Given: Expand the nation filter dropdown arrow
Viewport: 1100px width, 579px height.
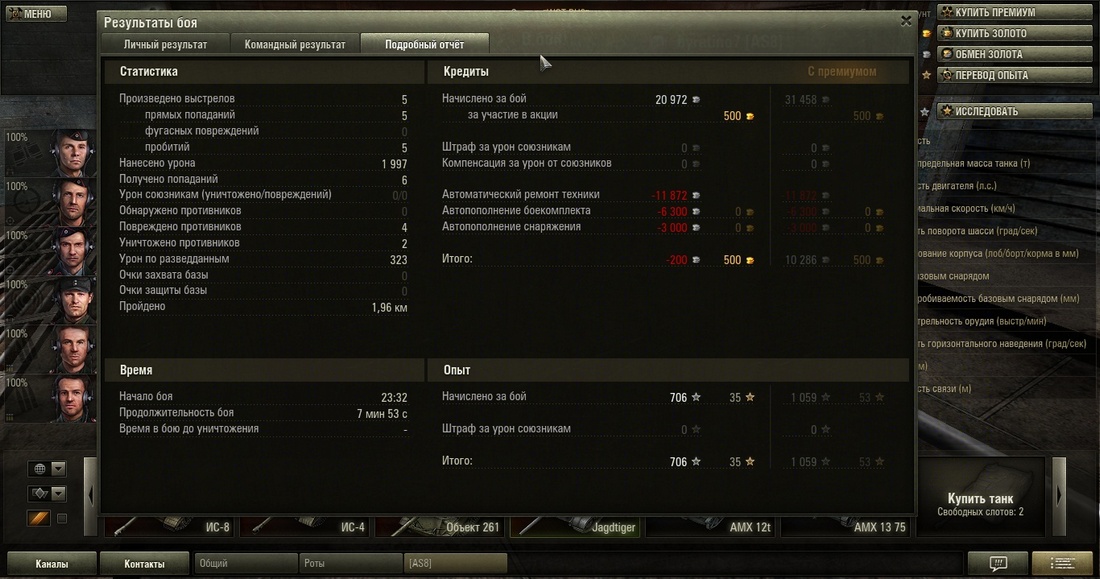Looking at the screenshot, I should tap(59, 469).
